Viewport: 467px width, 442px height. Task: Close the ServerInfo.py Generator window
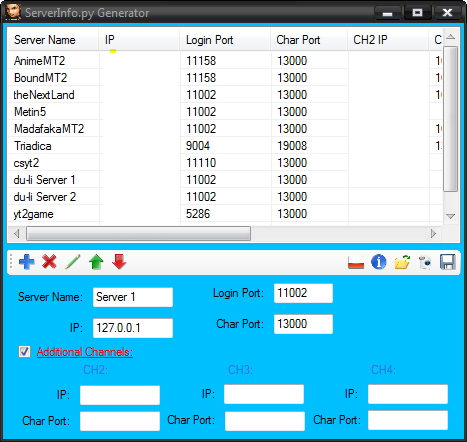pyautogui.click(x=447, y=13)
